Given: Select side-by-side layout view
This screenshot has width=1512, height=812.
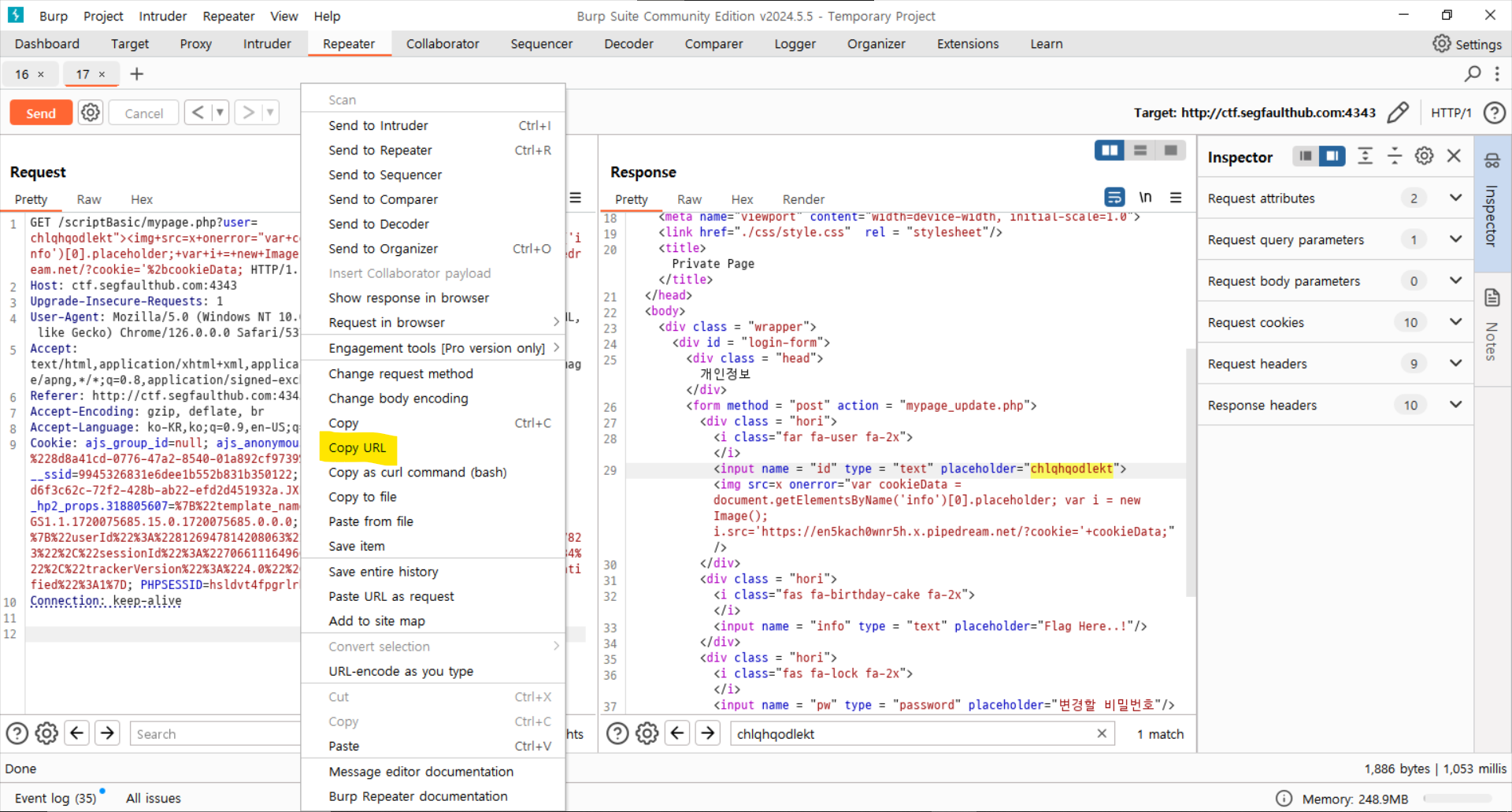Looking at the screenshot, I should coord(1110,150).
